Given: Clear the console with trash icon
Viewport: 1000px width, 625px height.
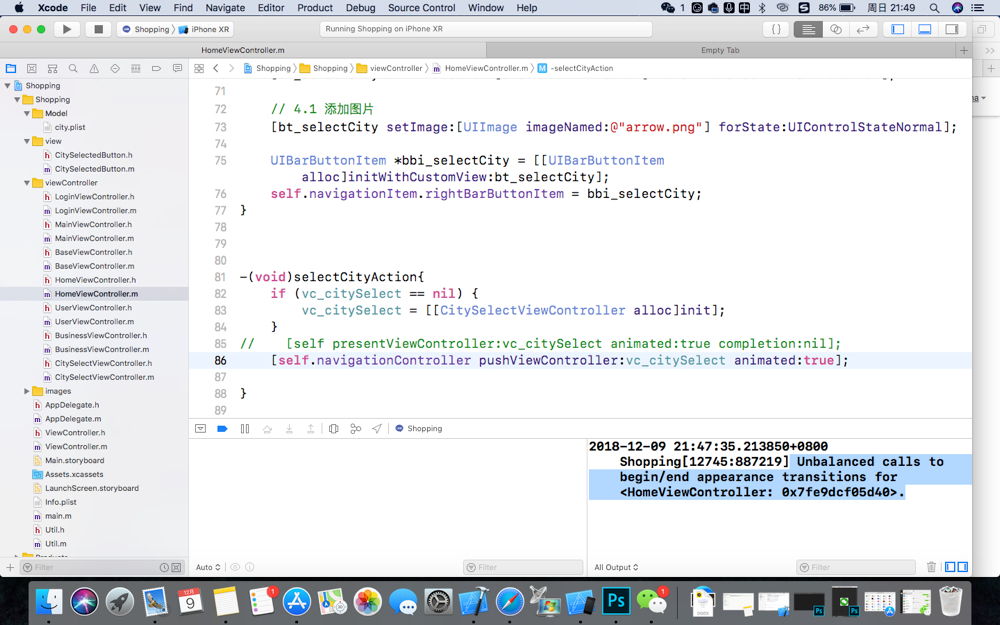Looking at the screenshot, I should [x=931, y=567].
